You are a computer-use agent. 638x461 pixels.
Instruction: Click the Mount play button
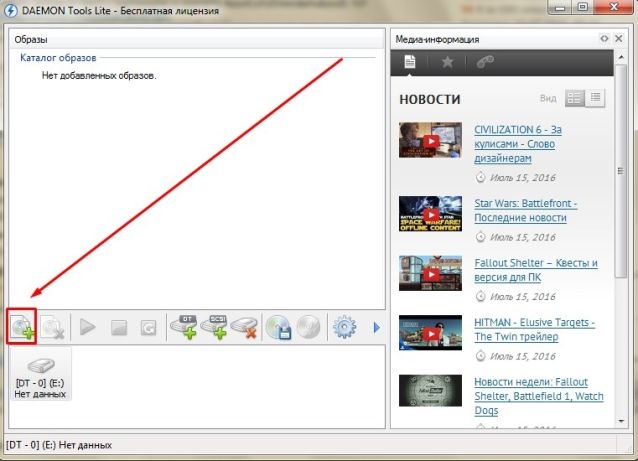87,327
